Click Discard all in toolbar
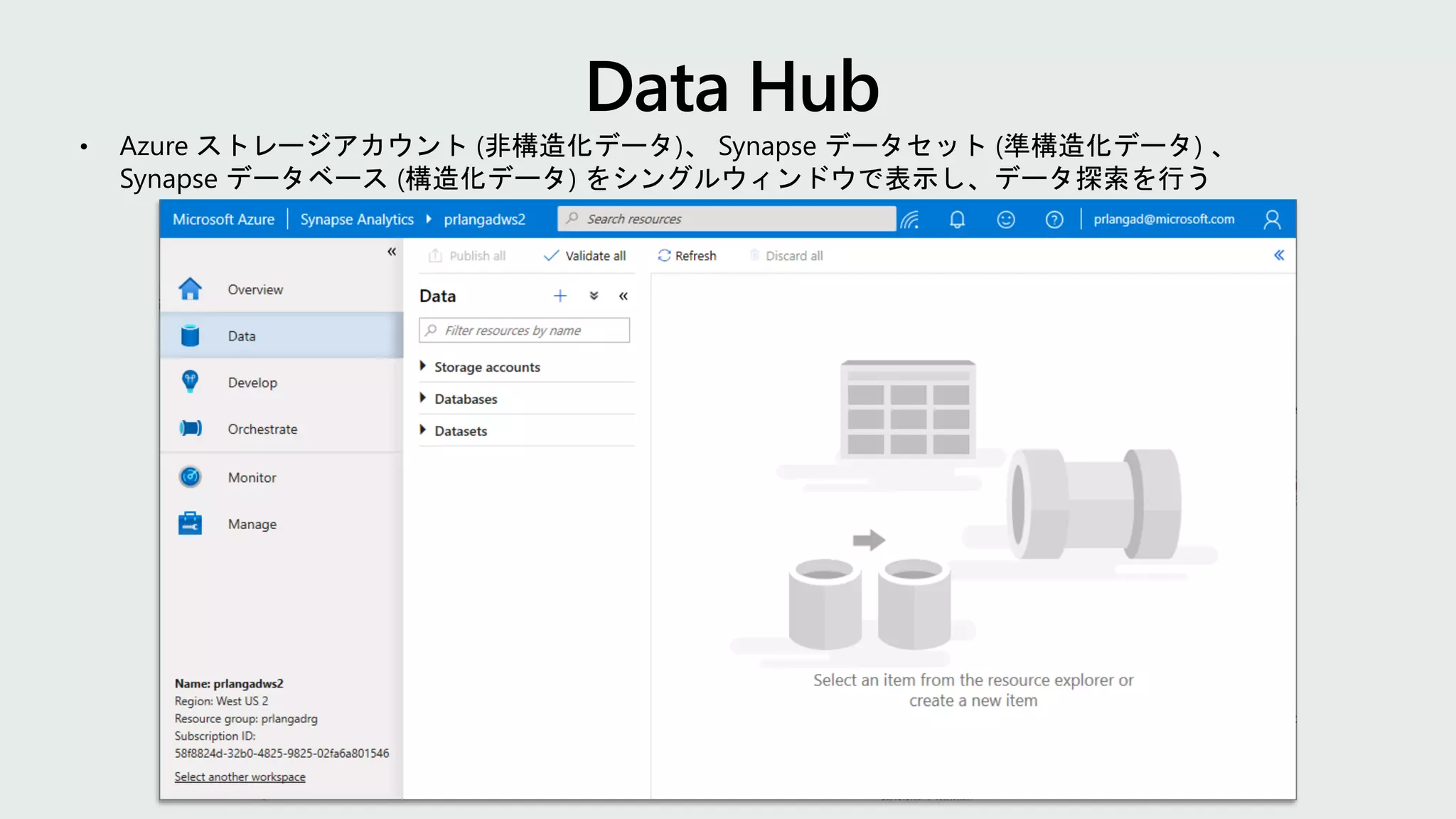Viewport: 1456px width, 819px height. [786, 256]
